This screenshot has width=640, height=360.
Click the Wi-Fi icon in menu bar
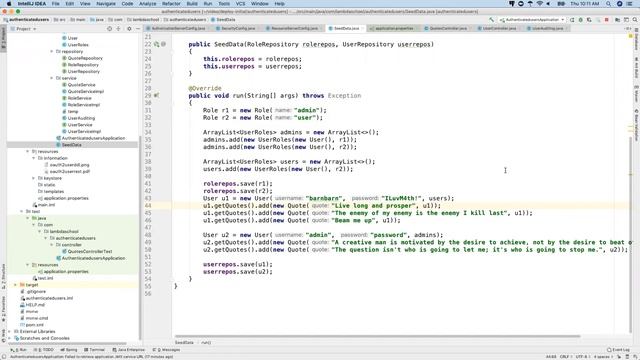pyautogui.click(x=540, y=4)
